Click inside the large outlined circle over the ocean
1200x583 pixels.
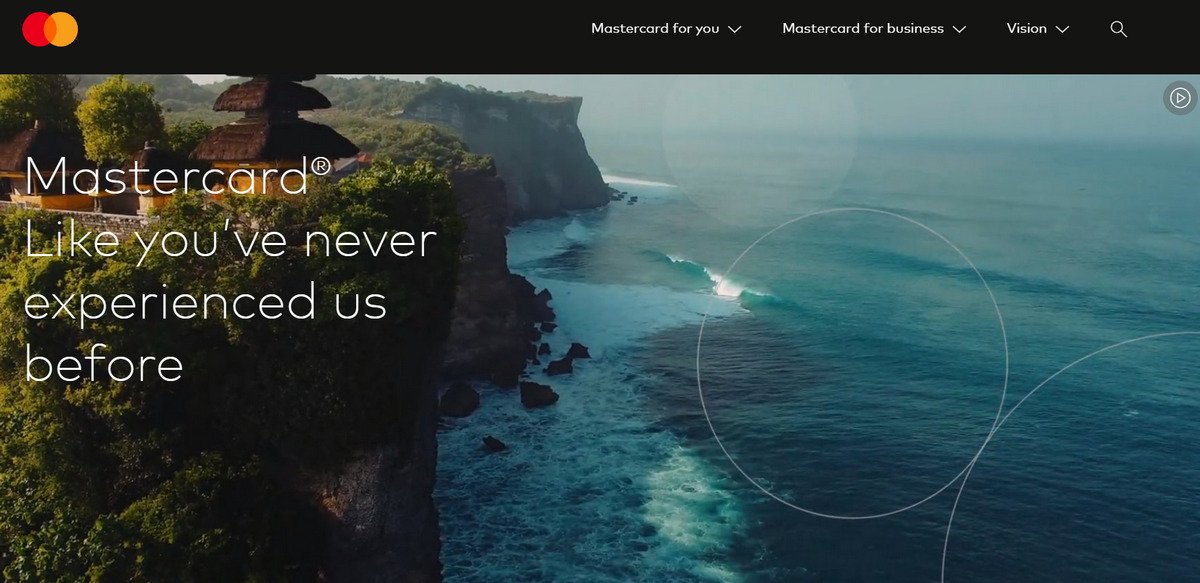pyautogui.click(x=852, y=363)
